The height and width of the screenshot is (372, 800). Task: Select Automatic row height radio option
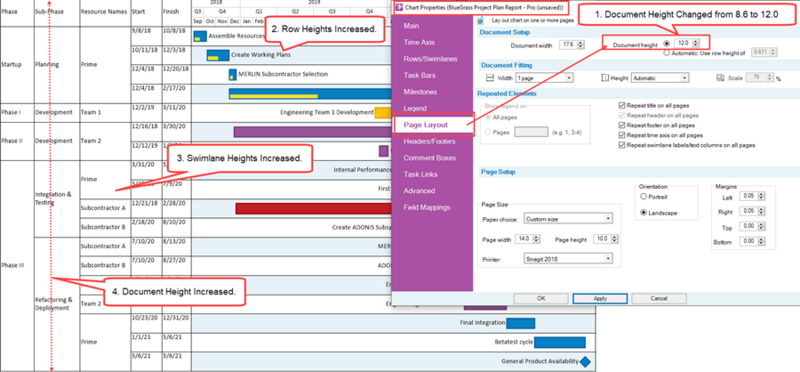pyautogui.click(x=667, y=53)
